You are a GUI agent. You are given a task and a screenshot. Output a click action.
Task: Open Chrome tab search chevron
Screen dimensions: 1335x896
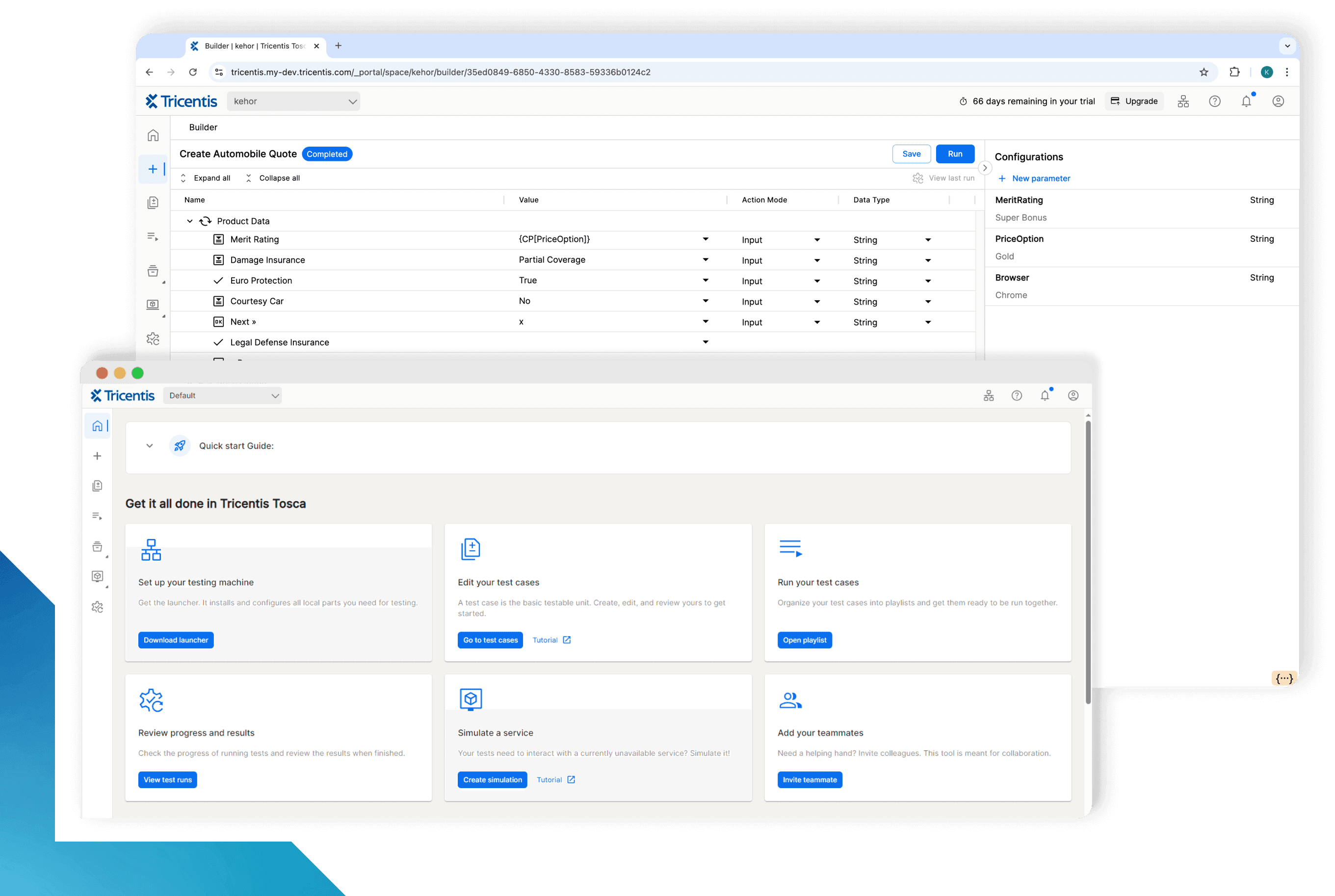(1287, 46)
